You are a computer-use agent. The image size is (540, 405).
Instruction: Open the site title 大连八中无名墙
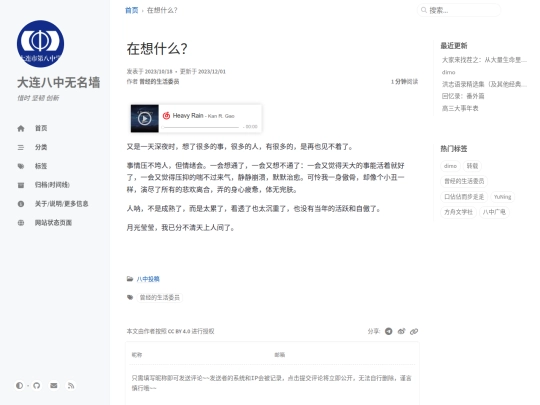click(x=59, y=83)
